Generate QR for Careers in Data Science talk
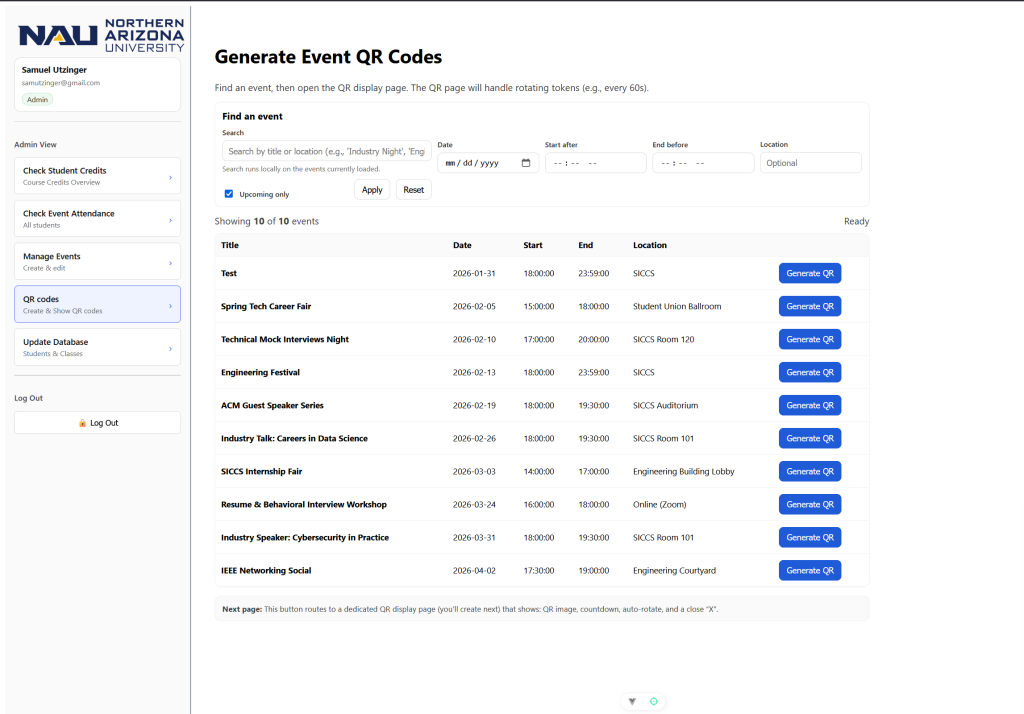Viewport: 1024px width, 714px height. pyautogui.click(x=810, y=438)
